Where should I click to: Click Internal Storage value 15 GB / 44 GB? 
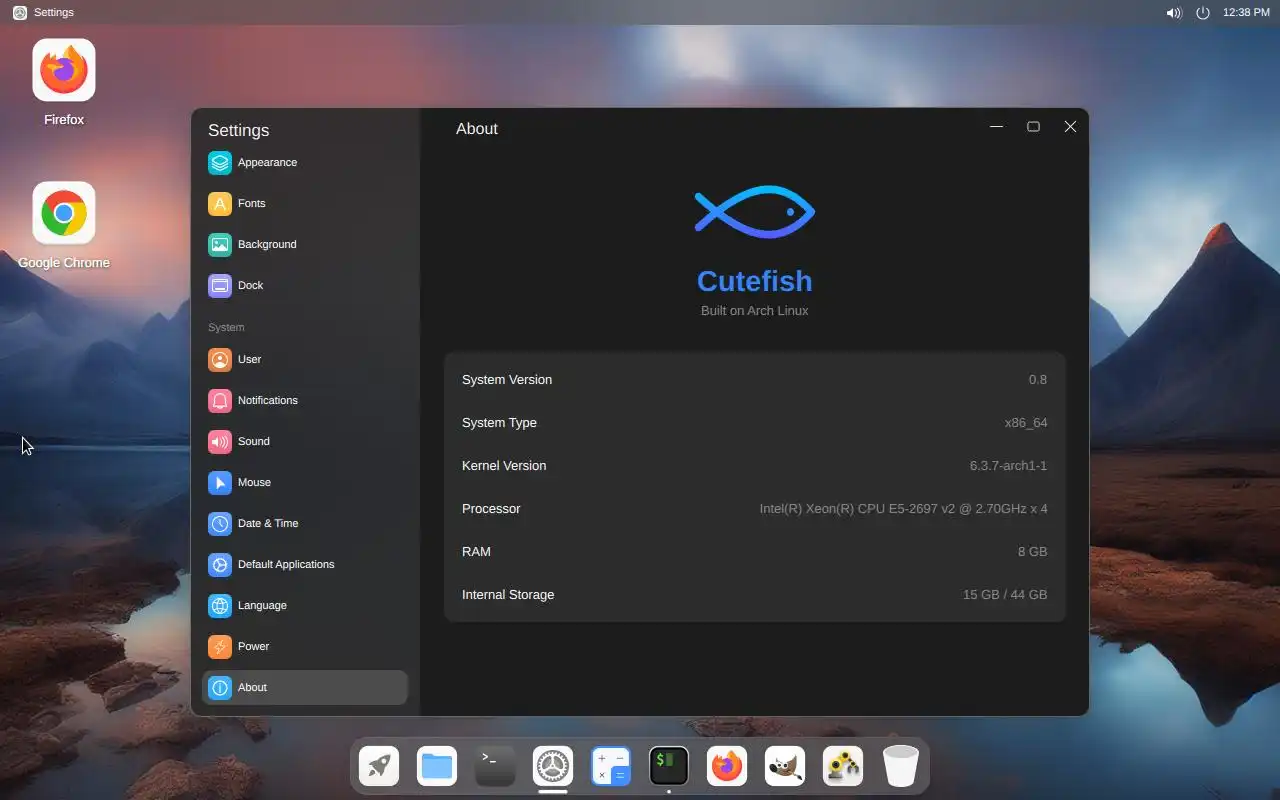1005,595
